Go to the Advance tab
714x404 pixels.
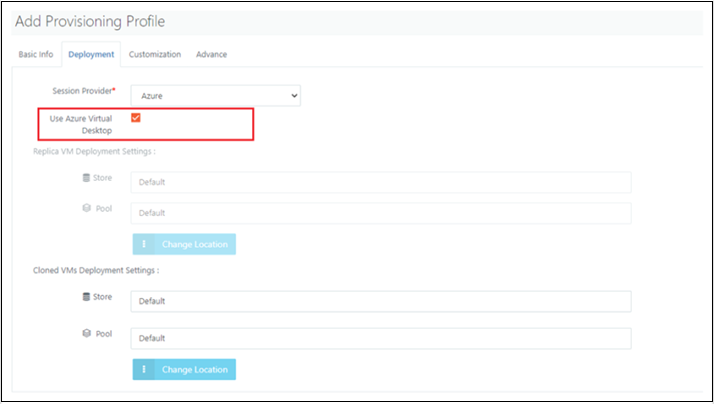point(211,54)
